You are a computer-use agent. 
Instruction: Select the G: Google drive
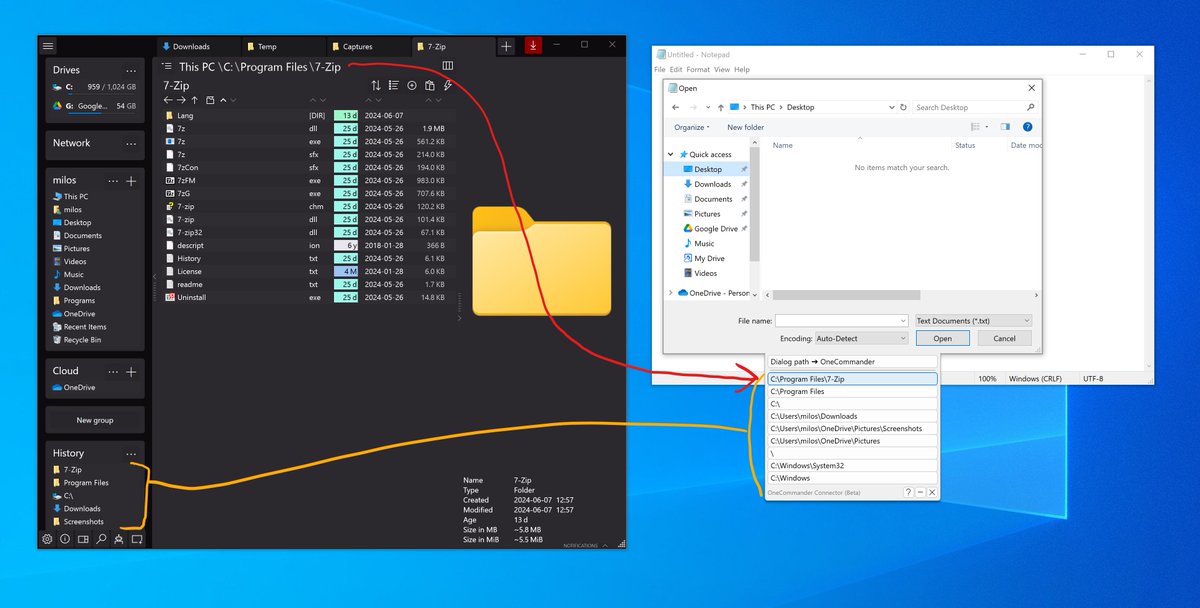[x=95, y=106]
